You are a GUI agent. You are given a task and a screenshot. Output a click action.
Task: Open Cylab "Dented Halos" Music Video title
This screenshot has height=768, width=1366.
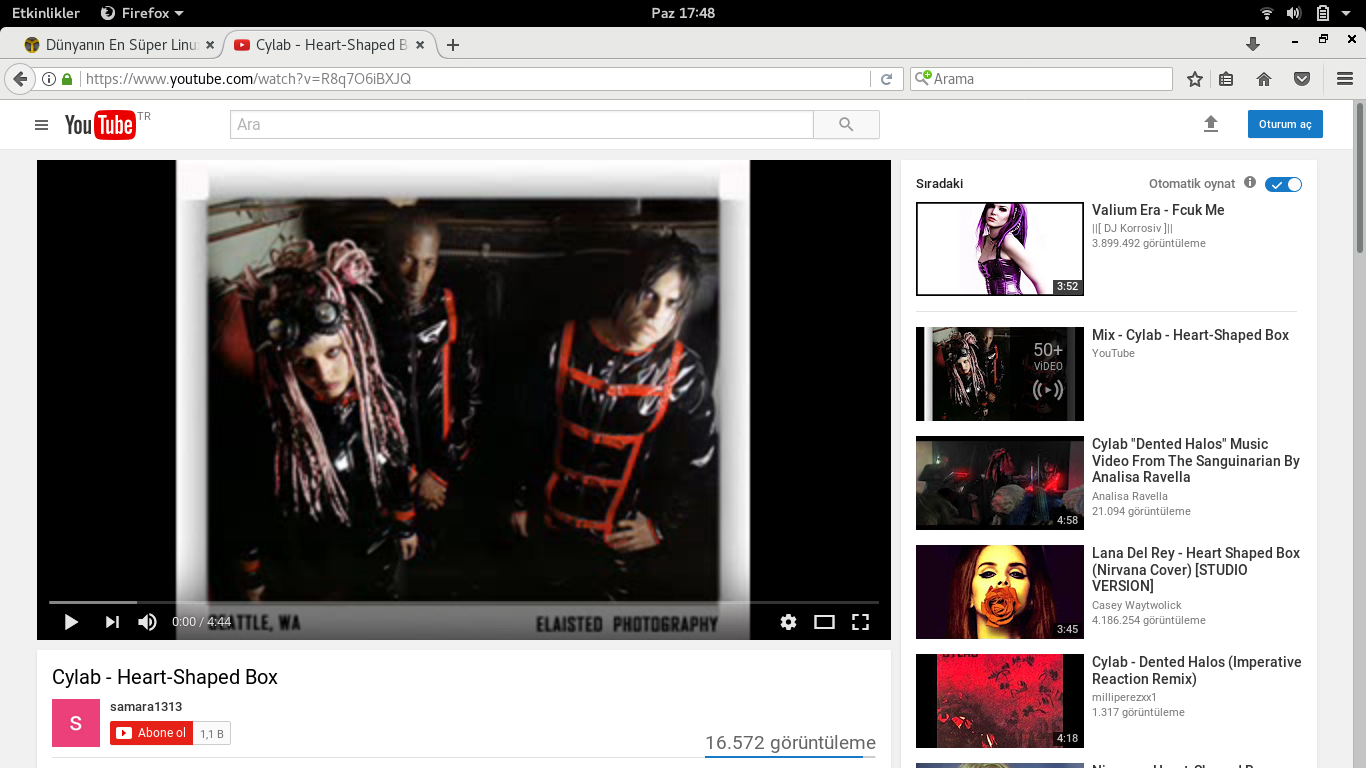tap(1196, 460)
